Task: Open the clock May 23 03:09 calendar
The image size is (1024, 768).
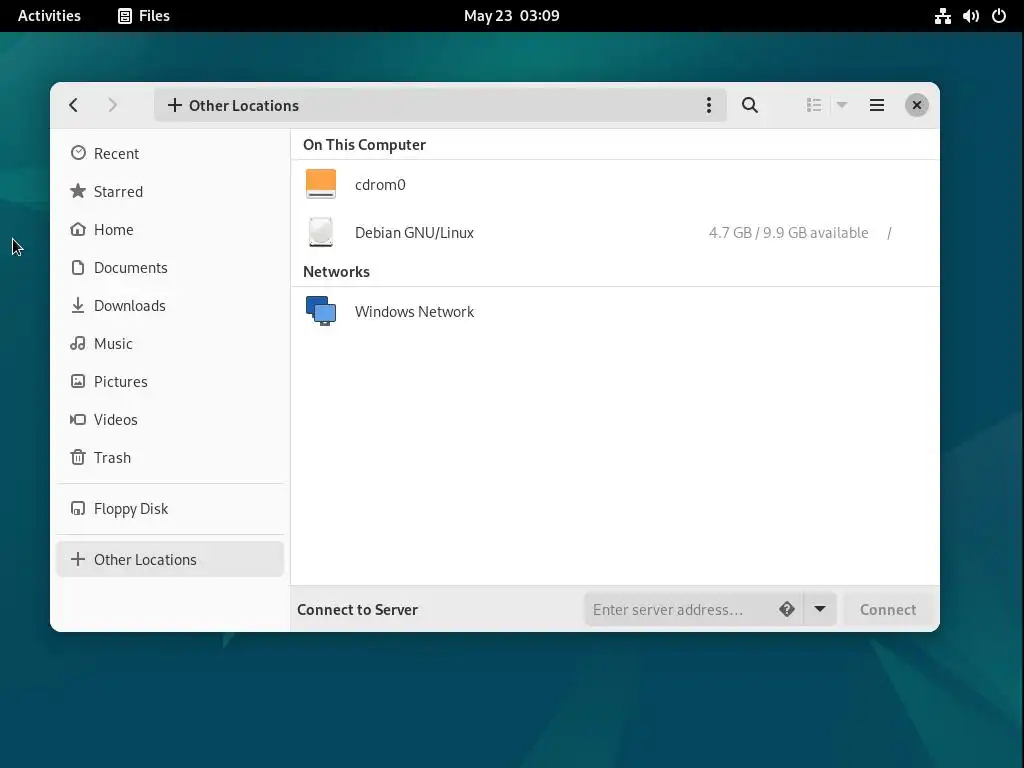Action: [511, 16]
